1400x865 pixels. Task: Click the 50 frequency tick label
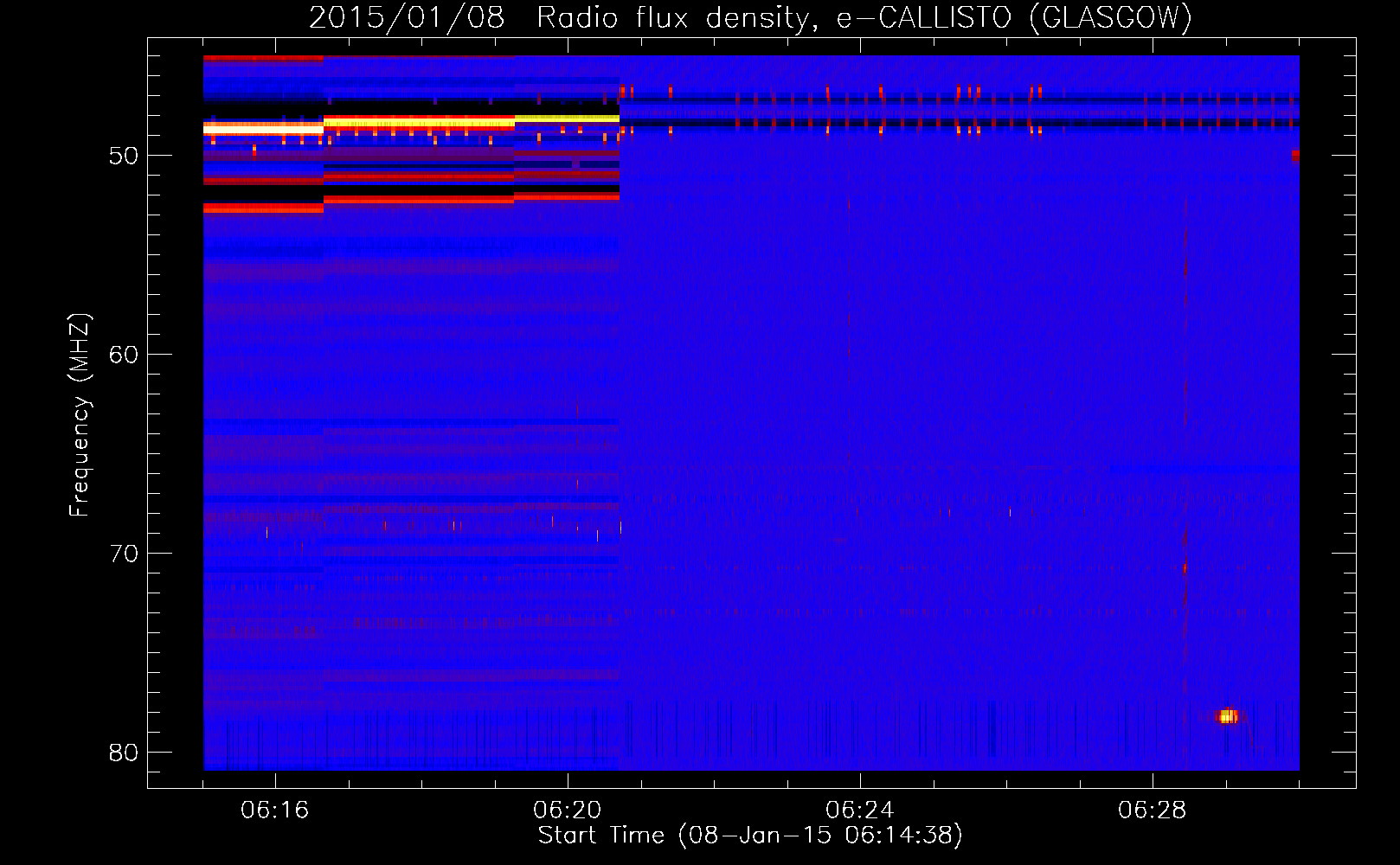(124, 156)
